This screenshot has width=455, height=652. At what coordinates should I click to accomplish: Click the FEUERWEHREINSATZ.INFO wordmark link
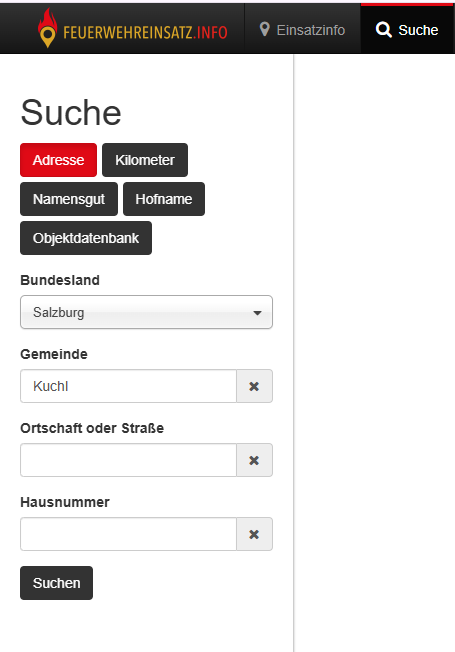pyautogui.click(x=145, y=32)
